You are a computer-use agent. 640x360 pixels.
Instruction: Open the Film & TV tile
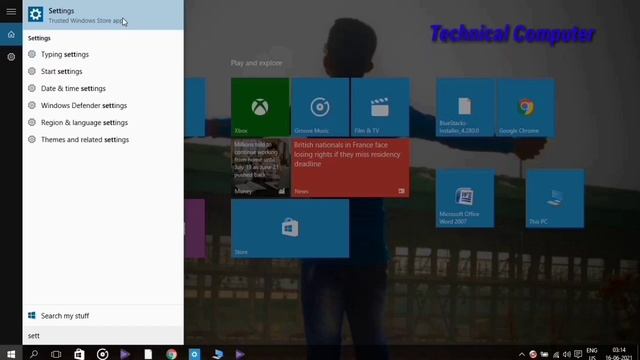380,107
